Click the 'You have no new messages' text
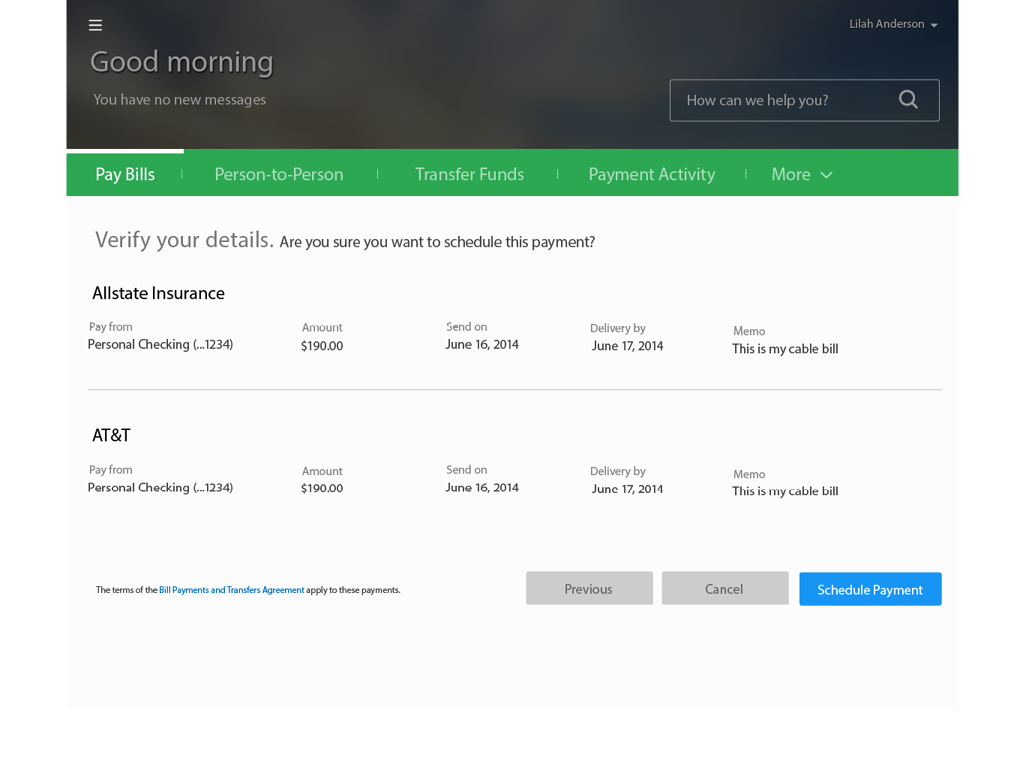Viewport: 1024px width, 768px height. click(180, 99)
